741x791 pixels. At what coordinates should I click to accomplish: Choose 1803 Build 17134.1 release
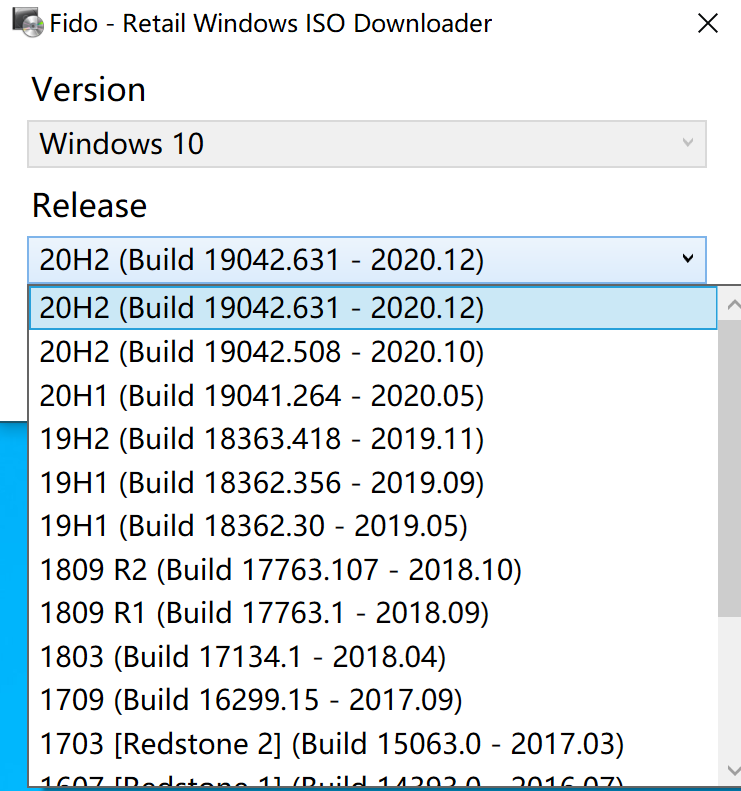373,657
